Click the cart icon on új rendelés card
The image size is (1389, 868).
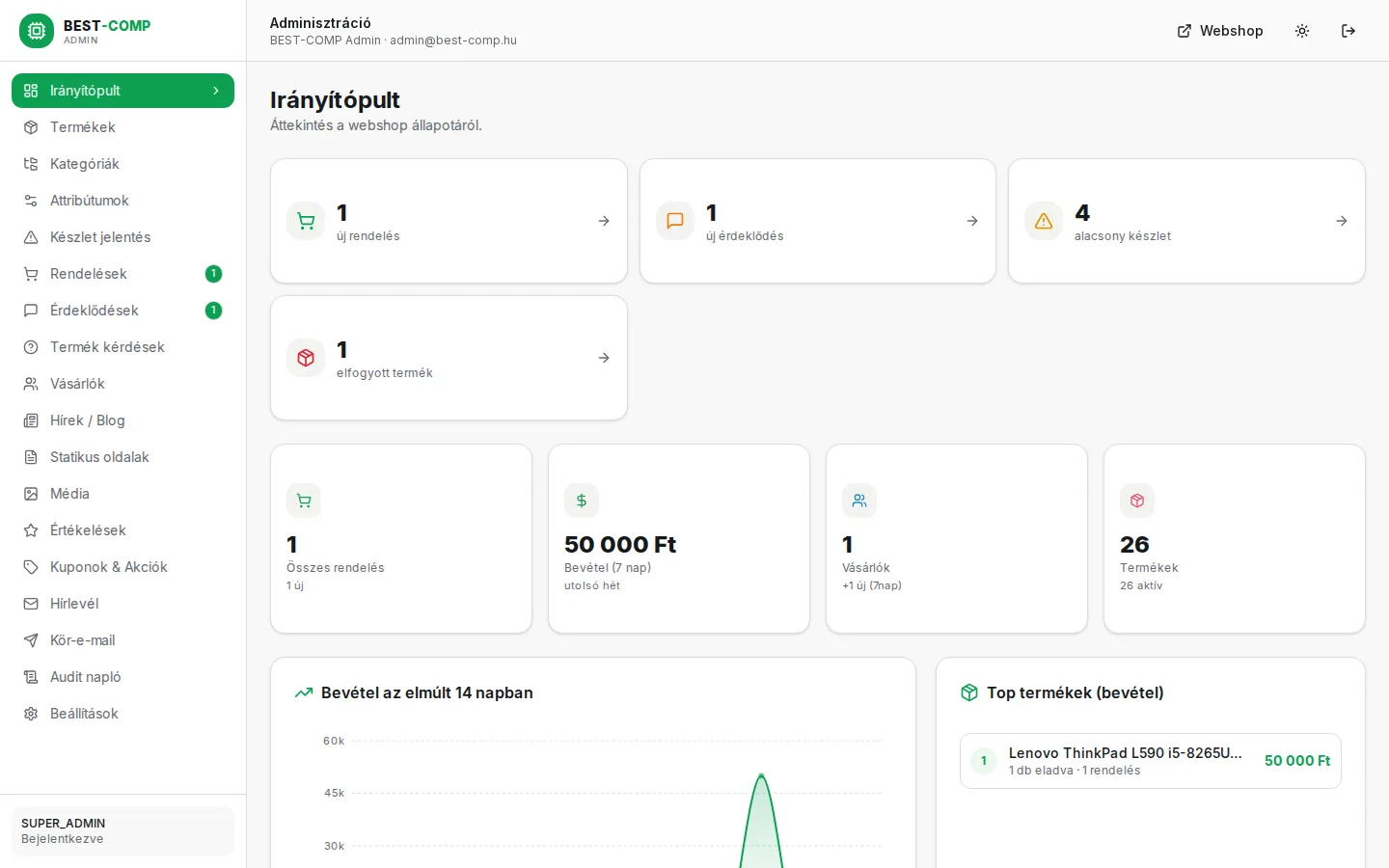pos(306,221)
